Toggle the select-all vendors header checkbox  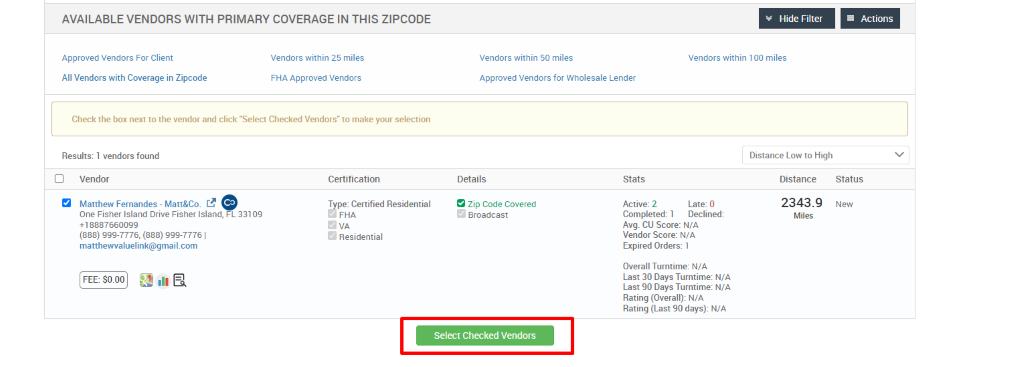[59, 179]
